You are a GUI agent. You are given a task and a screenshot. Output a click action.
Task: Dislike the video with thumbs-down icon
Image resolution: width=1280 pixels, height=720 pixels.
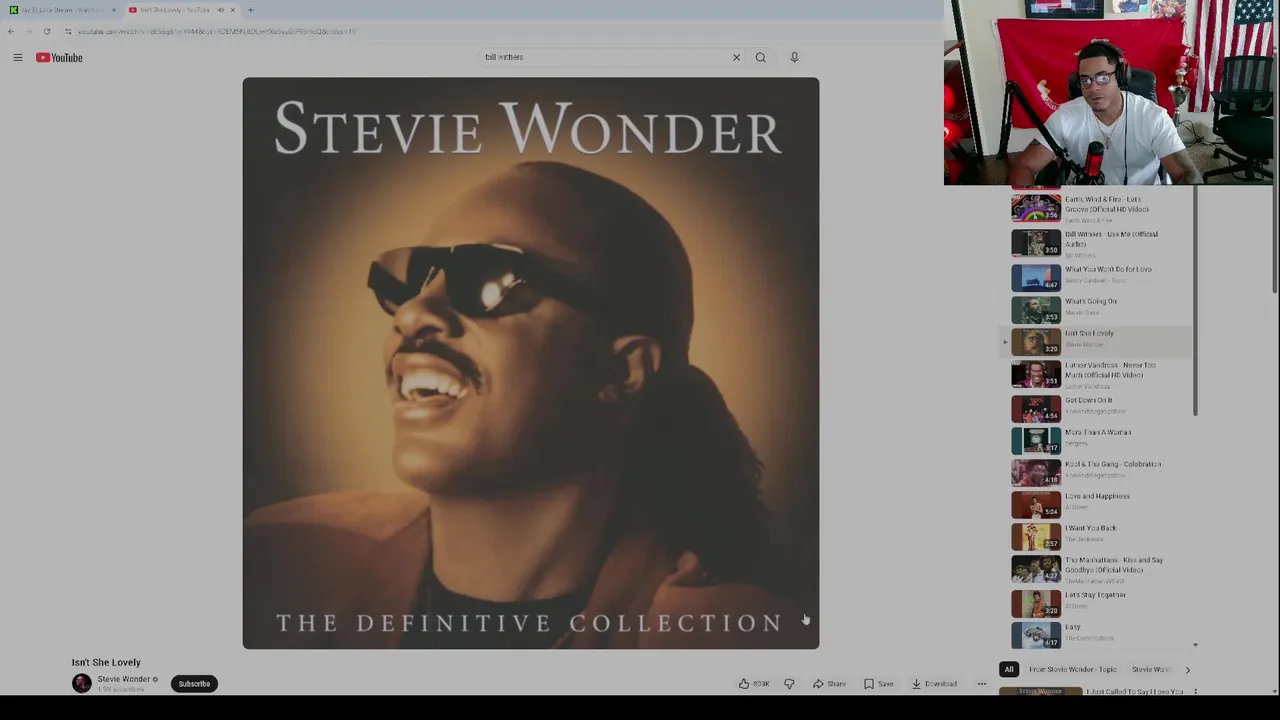tap(789, 684)
